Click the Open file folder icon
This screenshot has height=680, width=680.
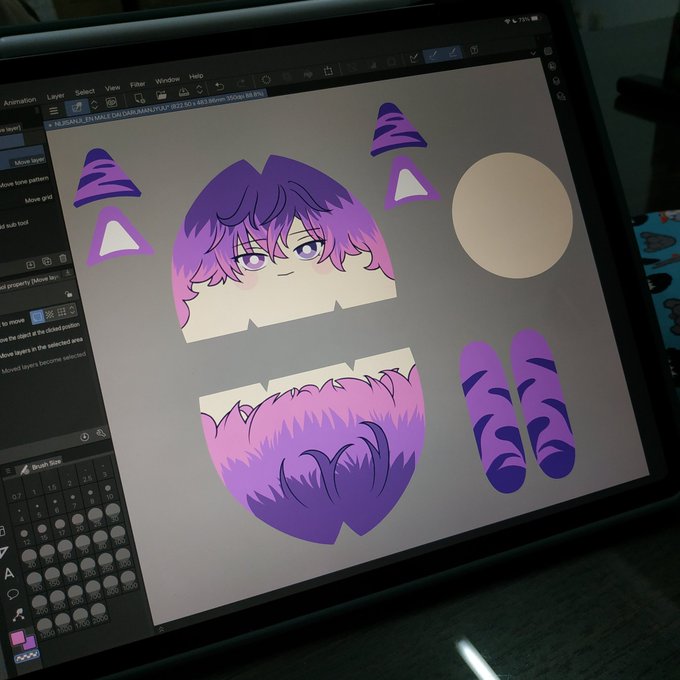coord(161,95)
